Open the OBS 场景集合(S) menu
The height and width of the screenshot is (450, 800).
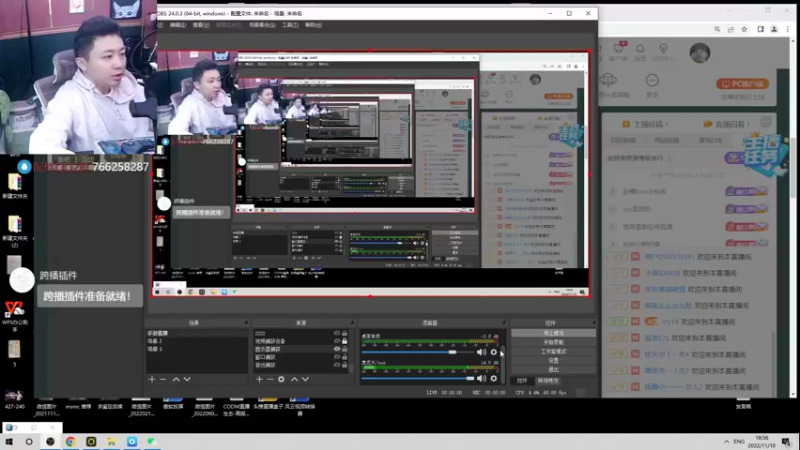pos(262,25)
